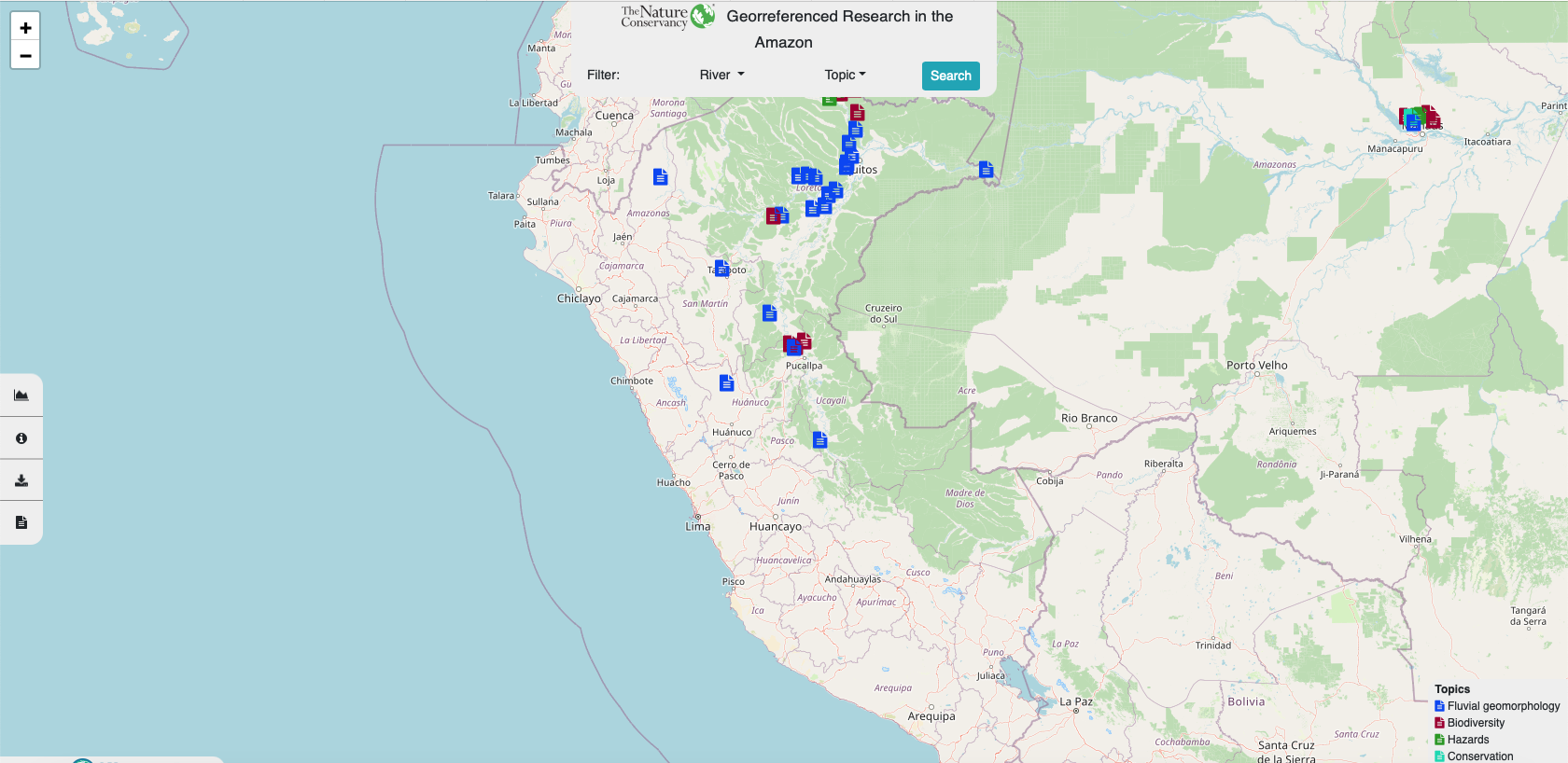Click the Nature Conservancy logo
1568x763 pixels.
click(667, 17)
